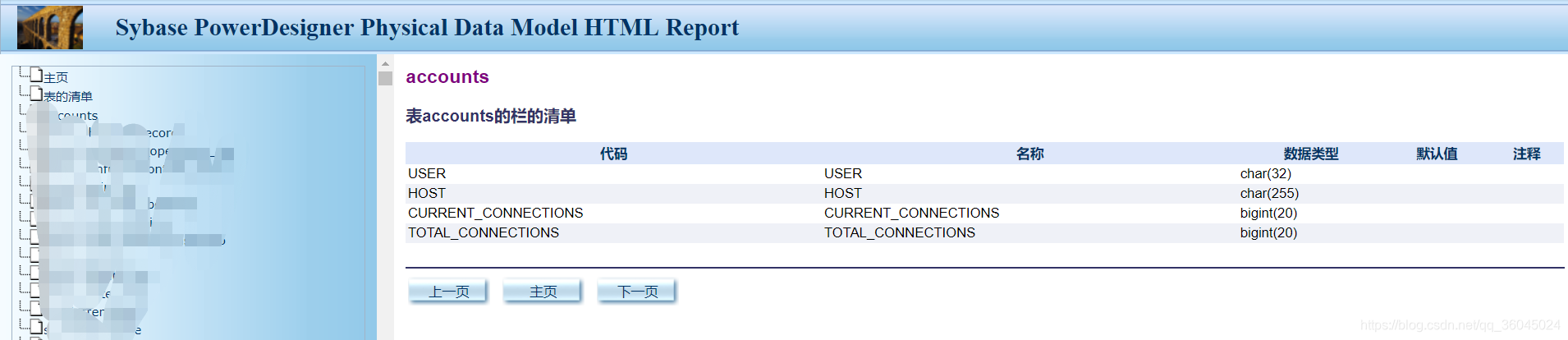Click the purple accounts heading

(x=447, y=76)
